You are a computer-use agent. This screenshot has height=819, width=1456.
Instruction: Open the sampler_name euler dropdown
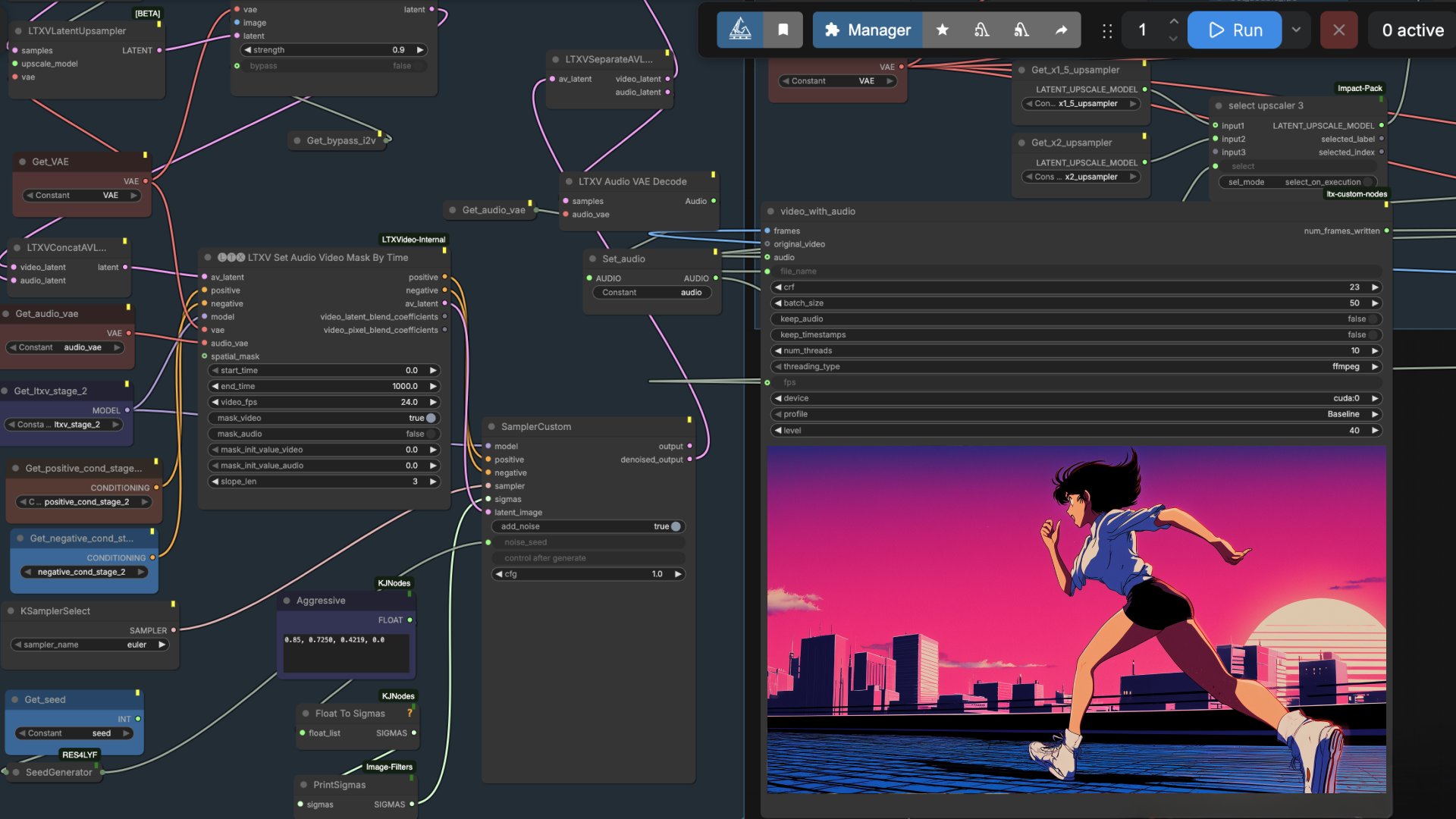point(91,645)
